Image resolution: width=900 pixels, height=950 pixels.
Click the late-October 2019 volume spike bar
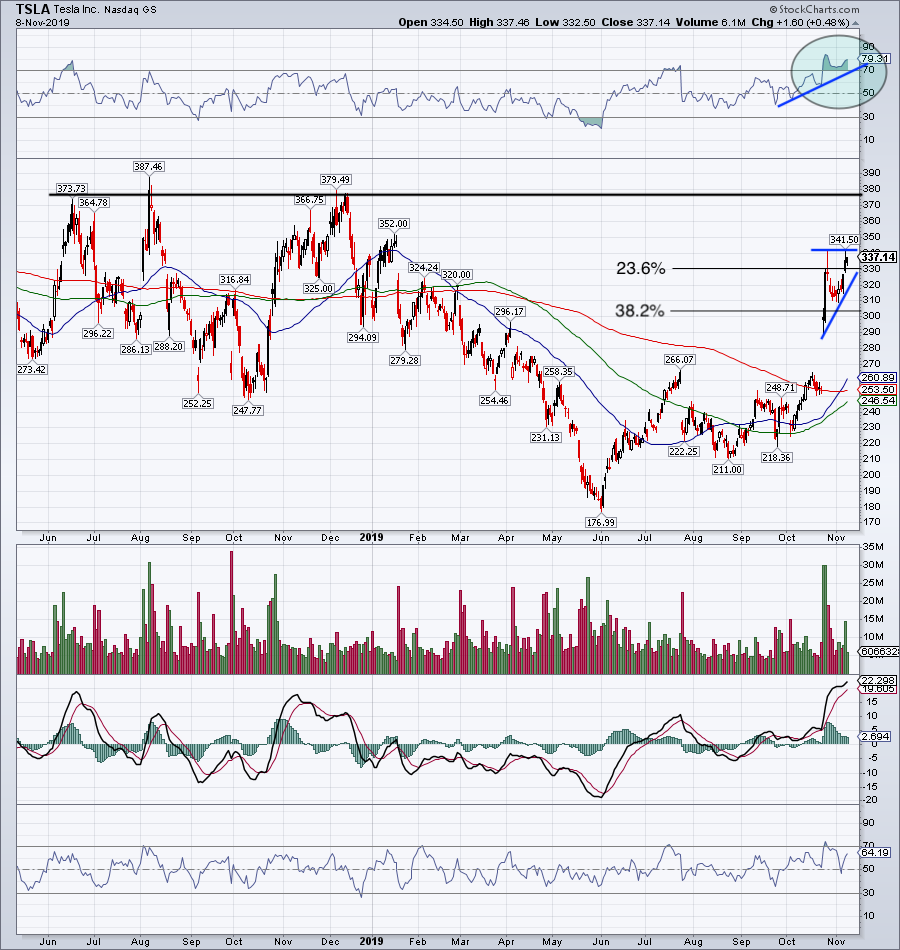click(824, 620)
